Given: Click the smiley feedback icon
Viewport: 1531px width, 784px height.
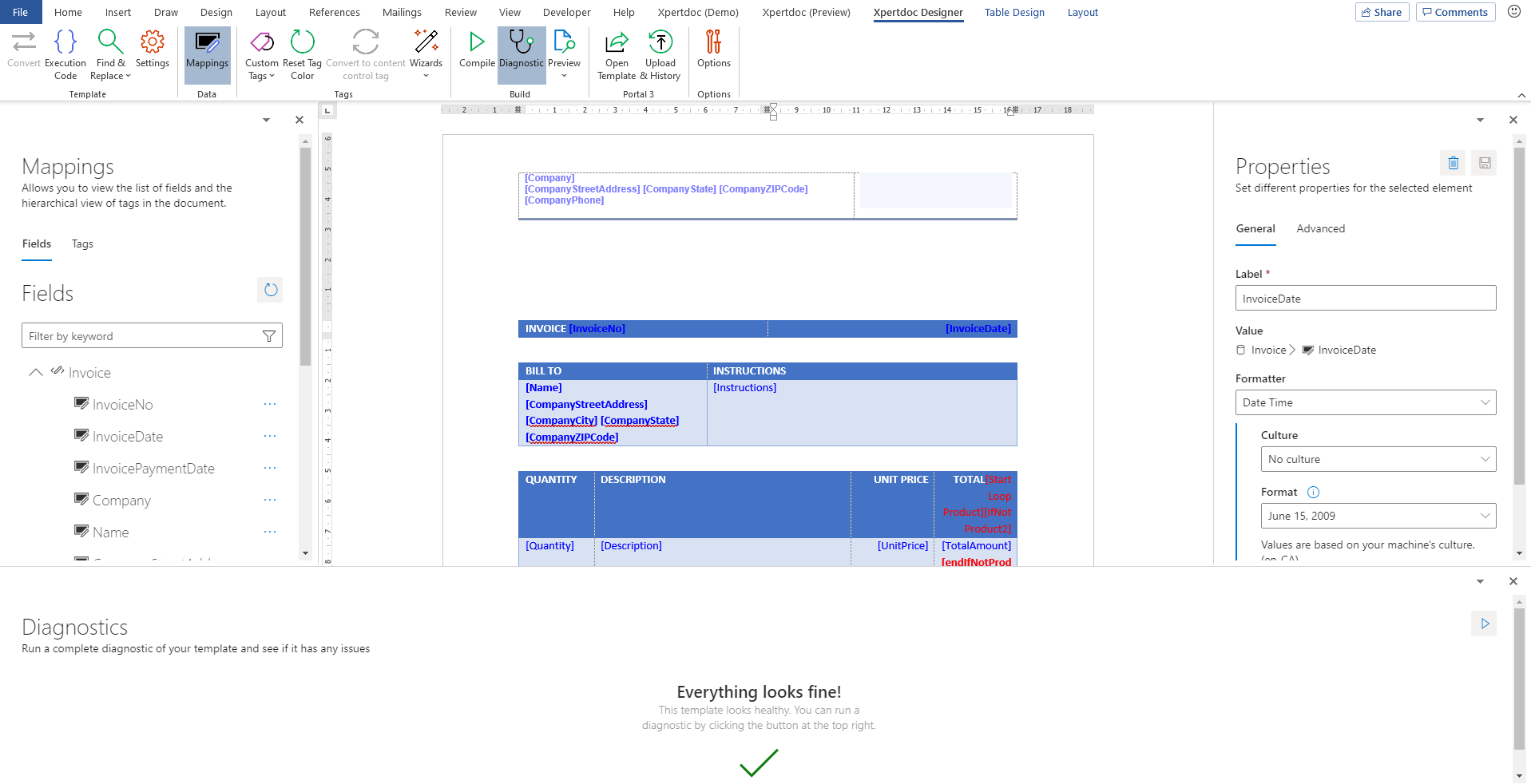Looking at the screenshot, I should pyautogui.click(x=1513, y=12).
